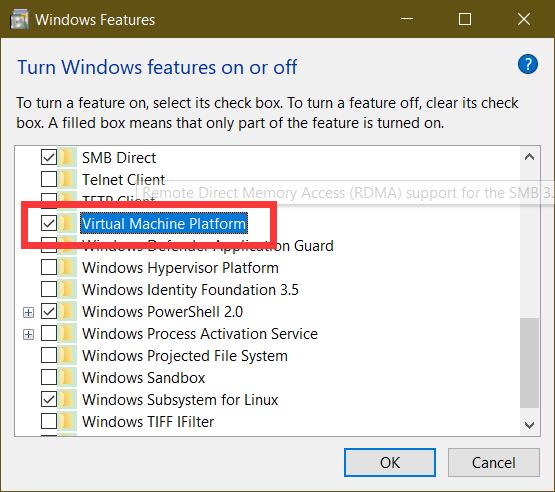Screen dimensions: 555x492
Task: Click the Cancel button
Action: point(494,463)
